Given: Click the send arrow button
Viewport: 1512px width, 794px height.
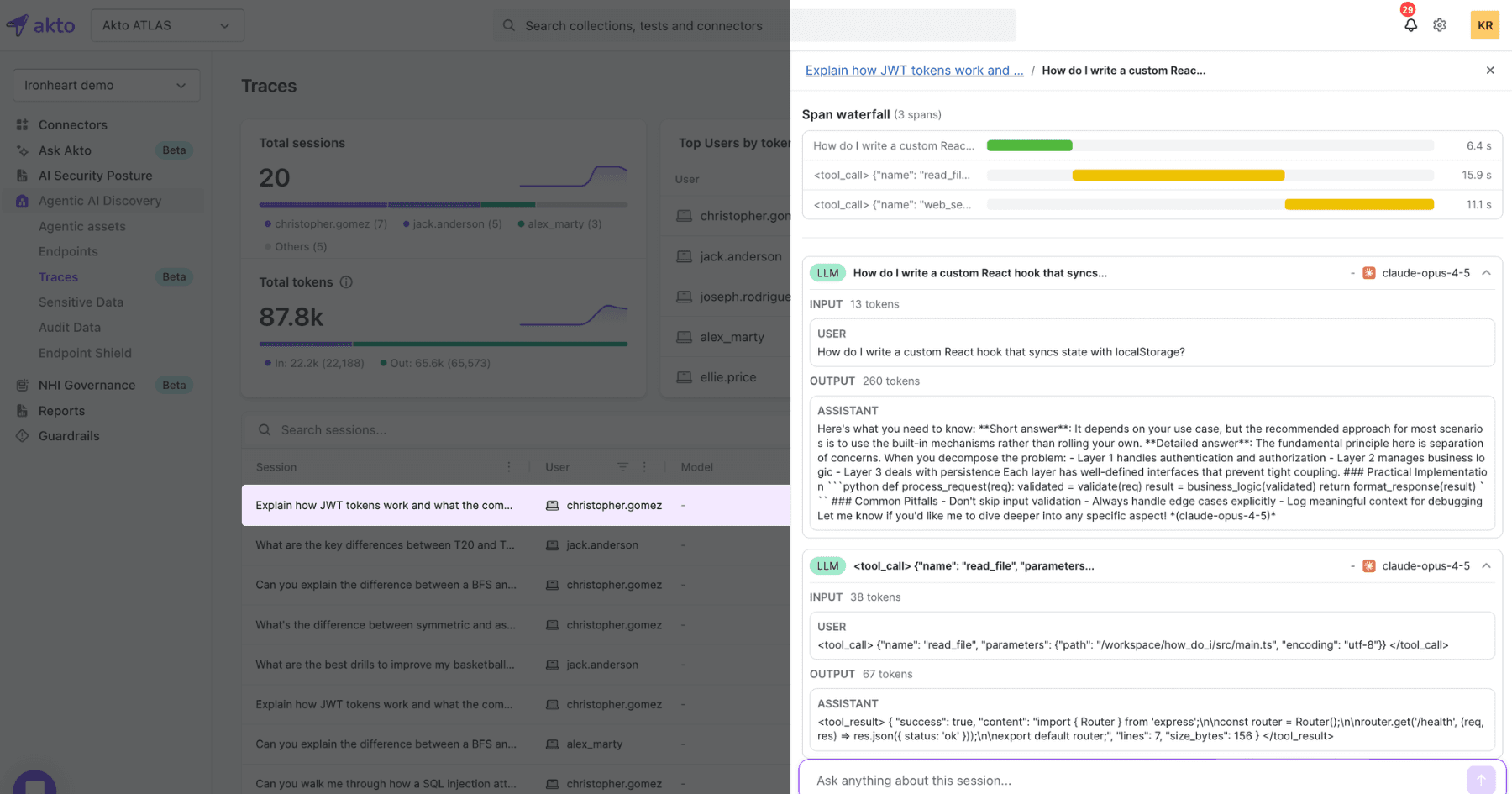Looking at the screenshot, I should [1481, 780].
